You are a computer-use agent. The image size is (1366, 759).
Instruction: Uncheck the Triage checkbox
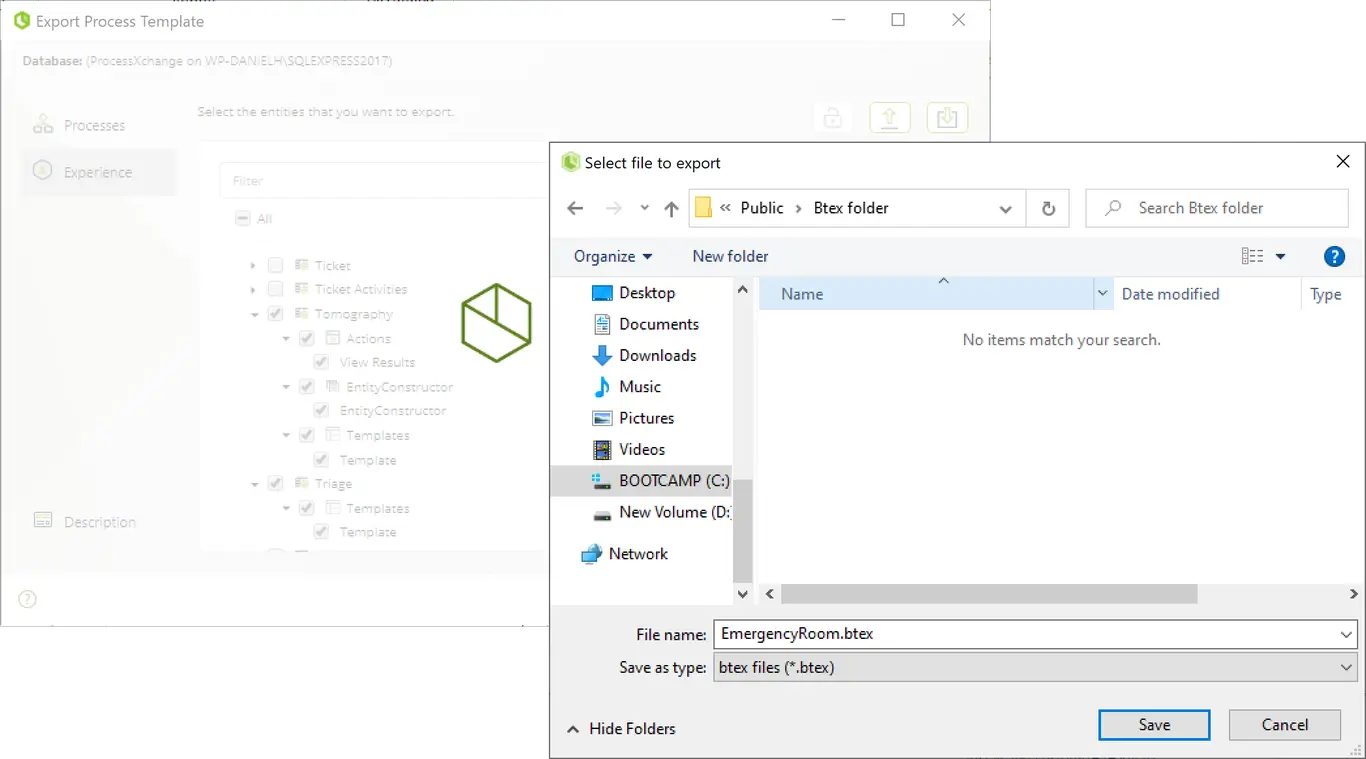275,483
